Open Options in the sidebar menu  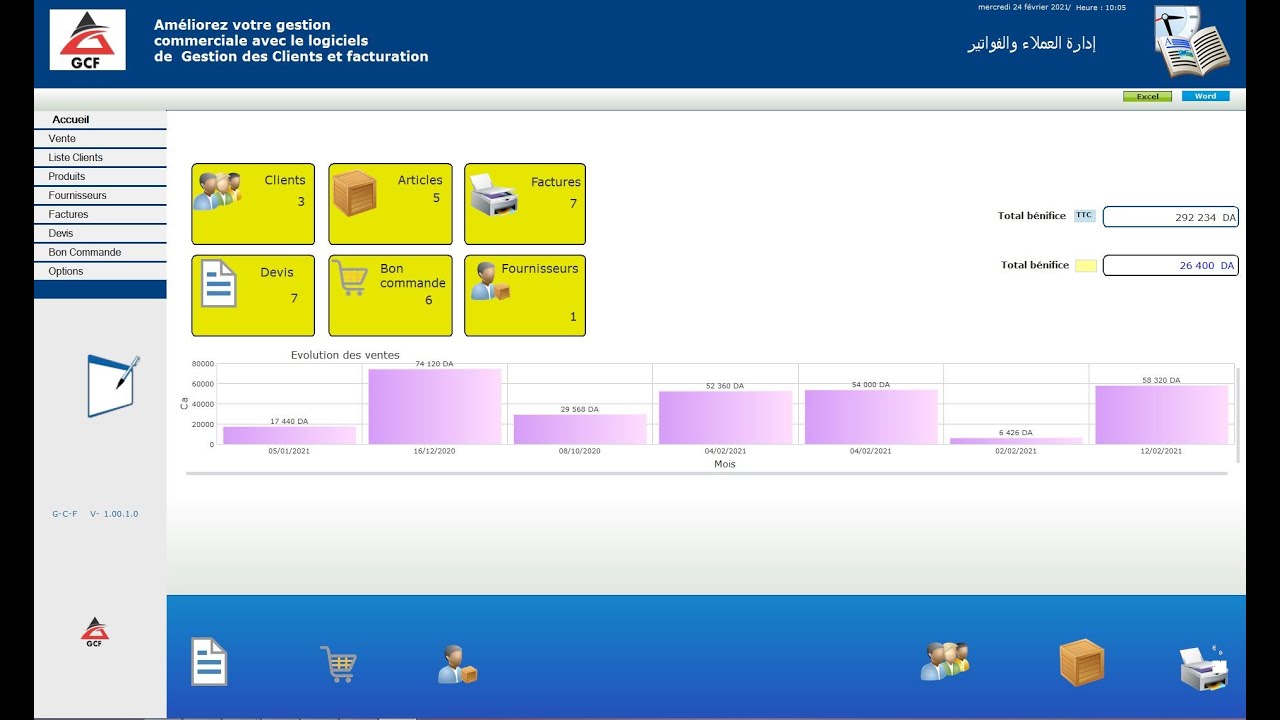[x=100, y=272]
